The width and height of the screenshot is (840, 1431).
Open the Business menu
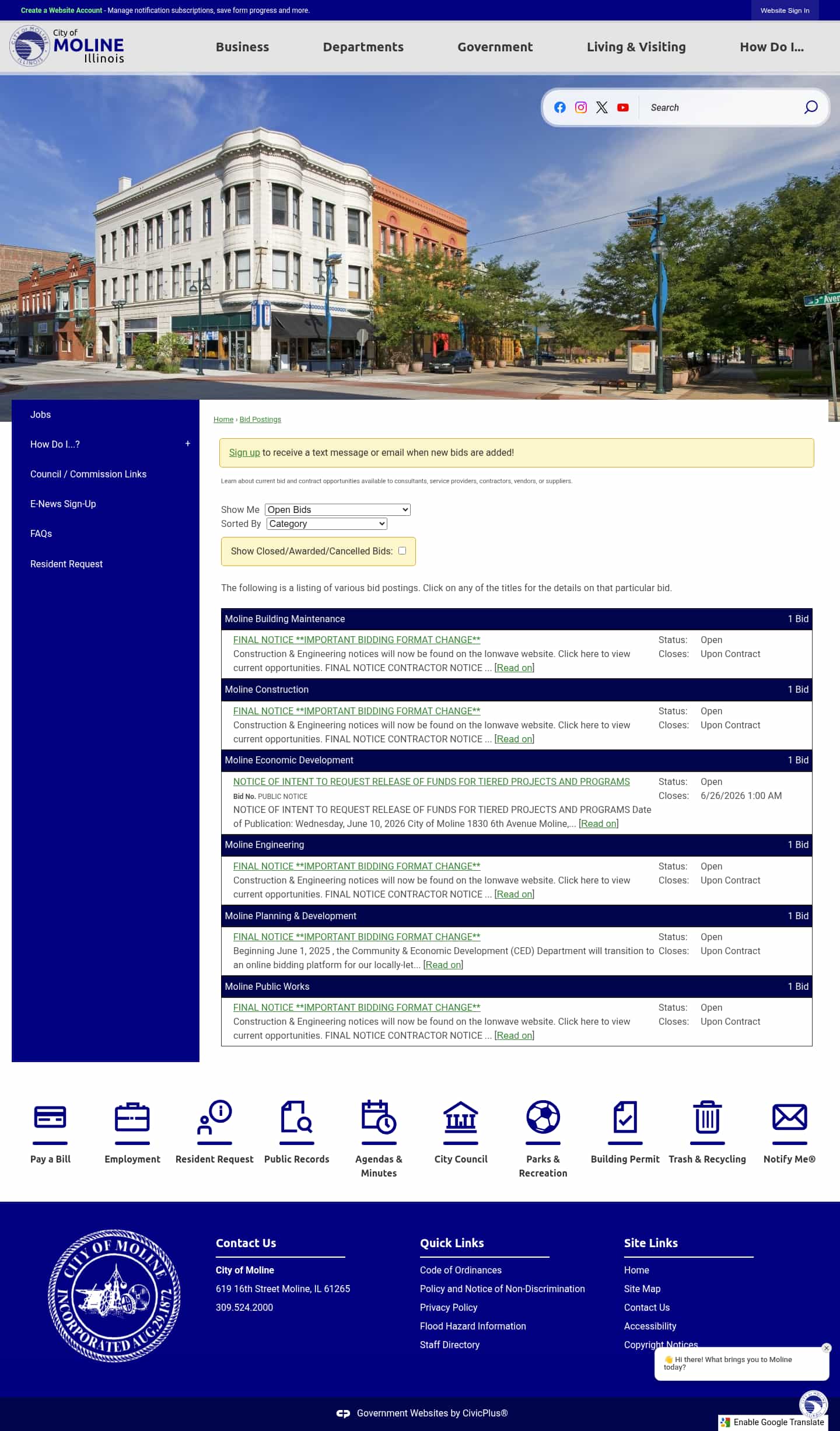[x=242, y=47]
